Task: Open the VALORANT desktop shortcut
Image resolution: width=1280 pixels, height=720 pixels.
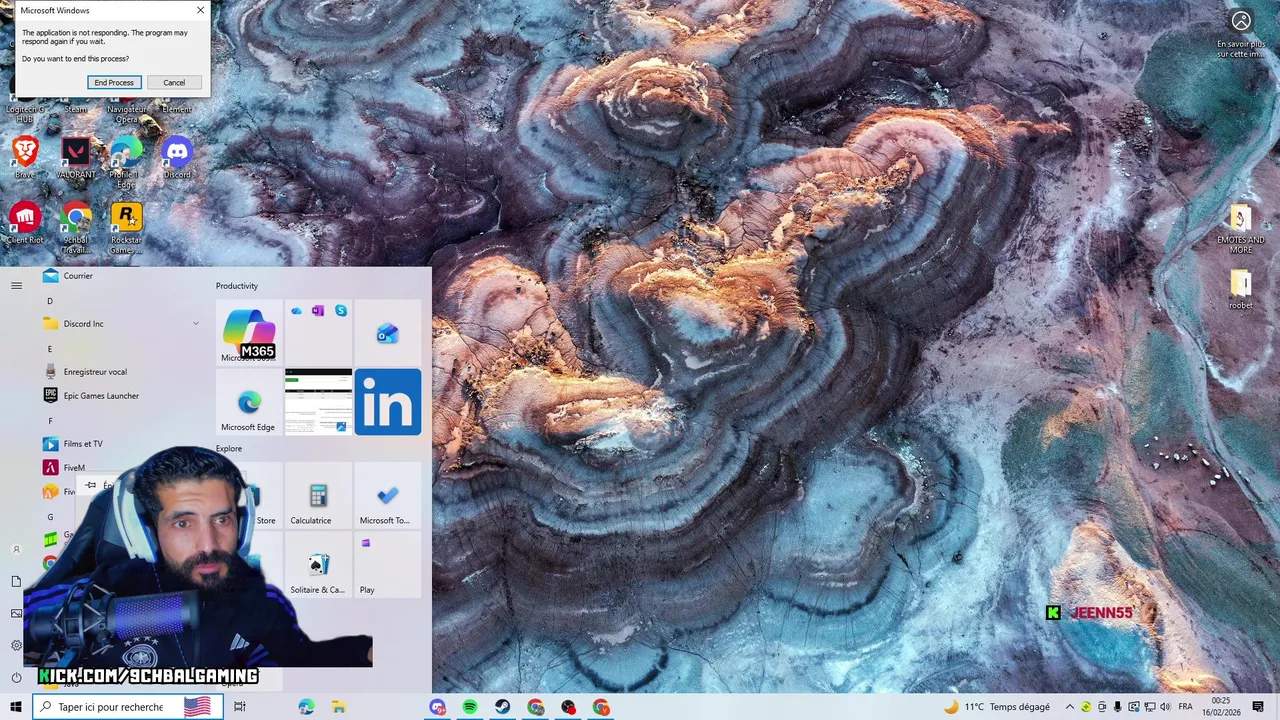Action: (x=76, y=158)
